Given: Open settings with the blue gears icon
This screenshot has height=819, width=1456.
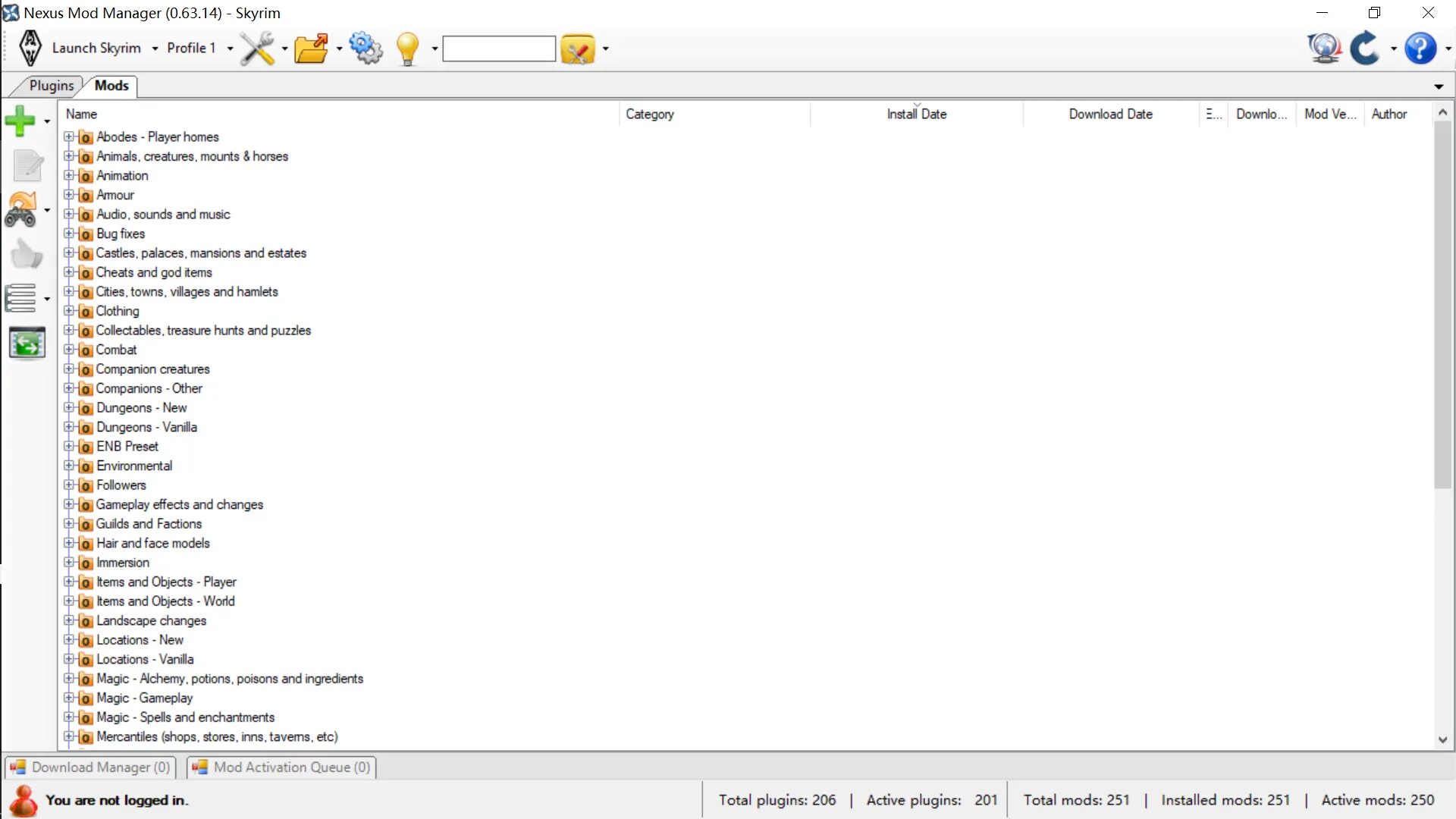Looking at the screenshot, I should (366, 49).
